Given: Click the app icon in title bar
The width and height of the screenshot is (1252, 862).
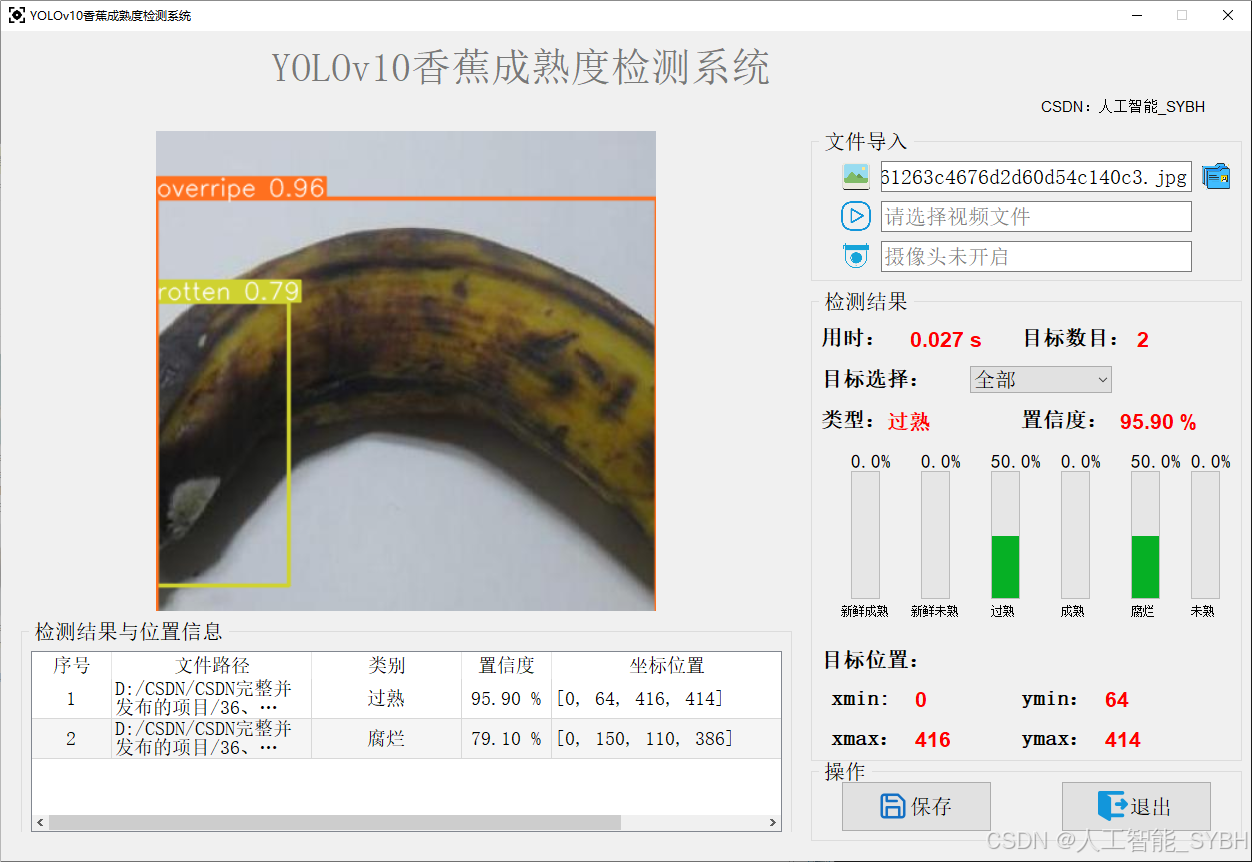Looking at the screenshot, I should (x=17, y=15).
